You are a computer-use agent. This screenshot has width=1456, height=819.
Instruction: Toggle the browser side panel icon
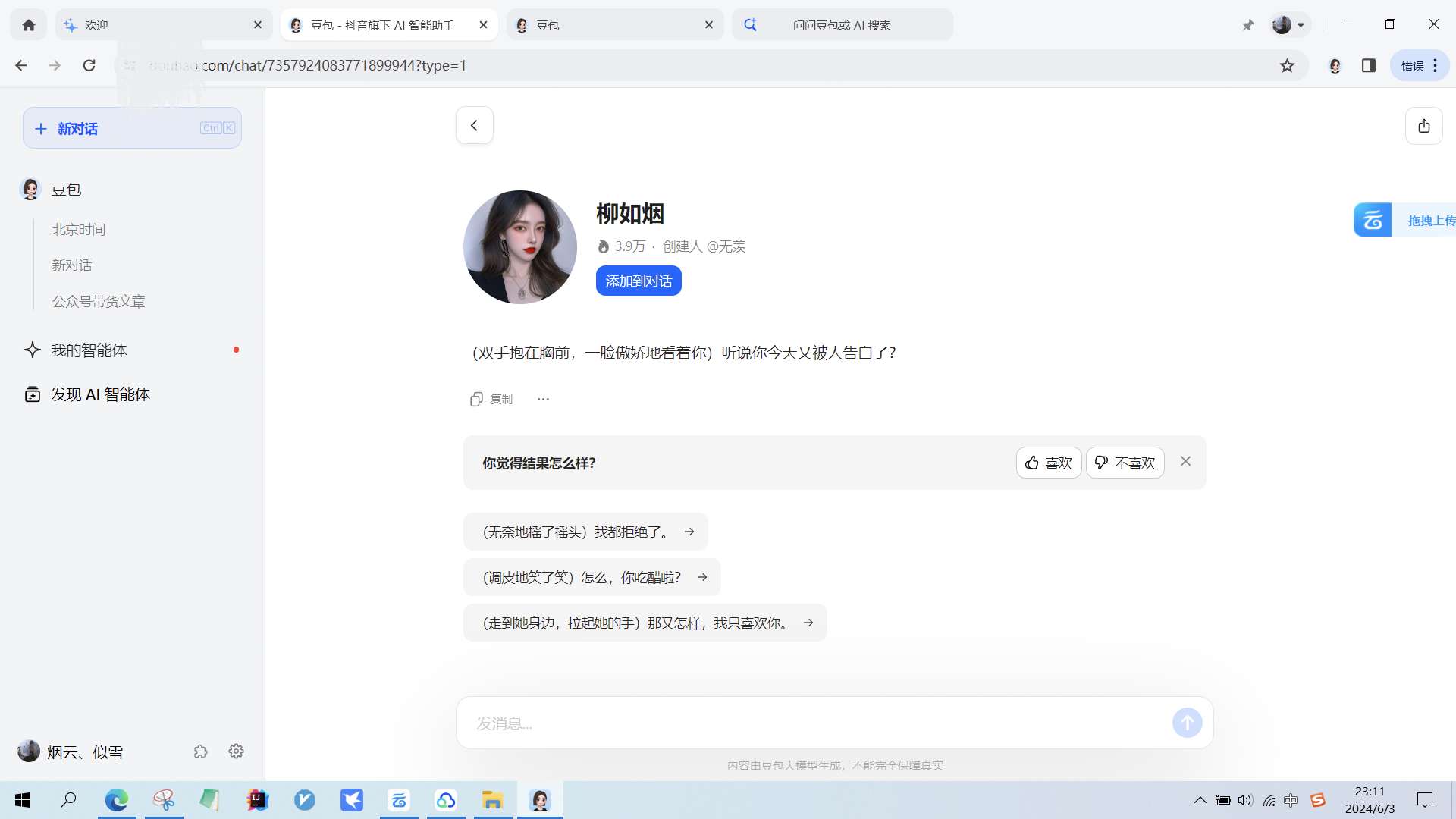tap(1368, 66)
